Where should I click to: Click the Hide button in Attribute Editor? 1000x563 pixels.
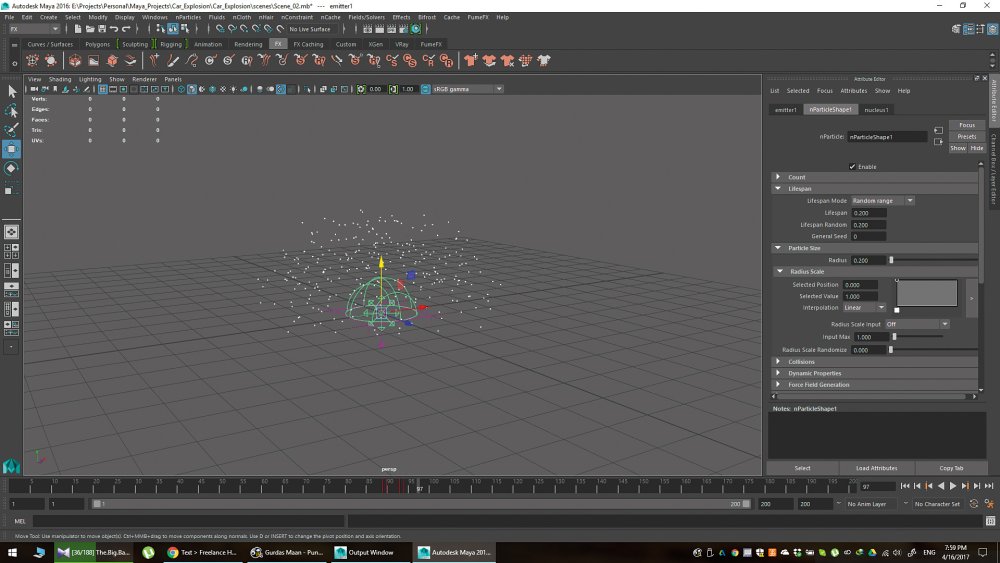point(977,148)
